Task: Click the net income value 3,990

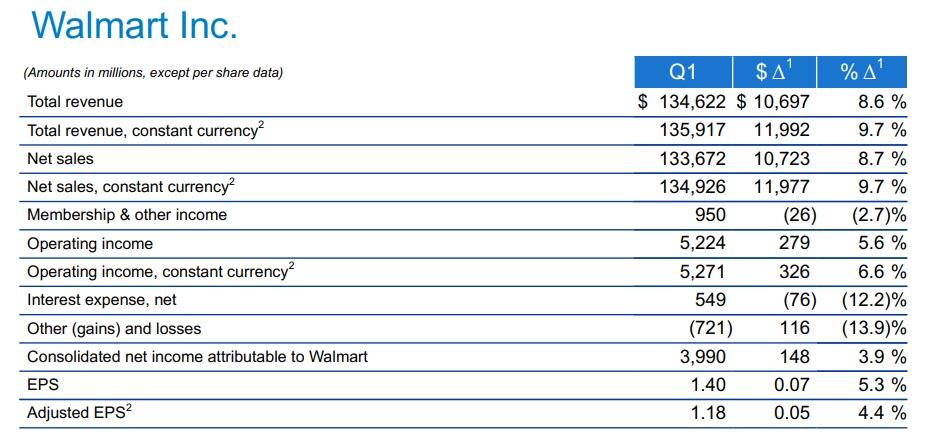Action: pos(703,356)
